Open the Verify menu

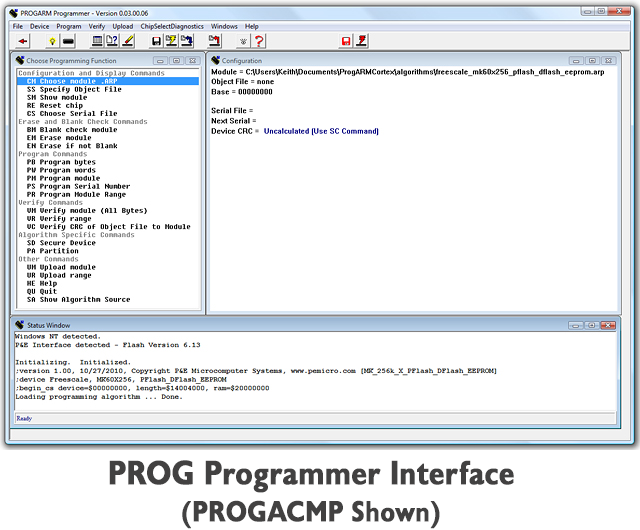click(x=97, y=26)
